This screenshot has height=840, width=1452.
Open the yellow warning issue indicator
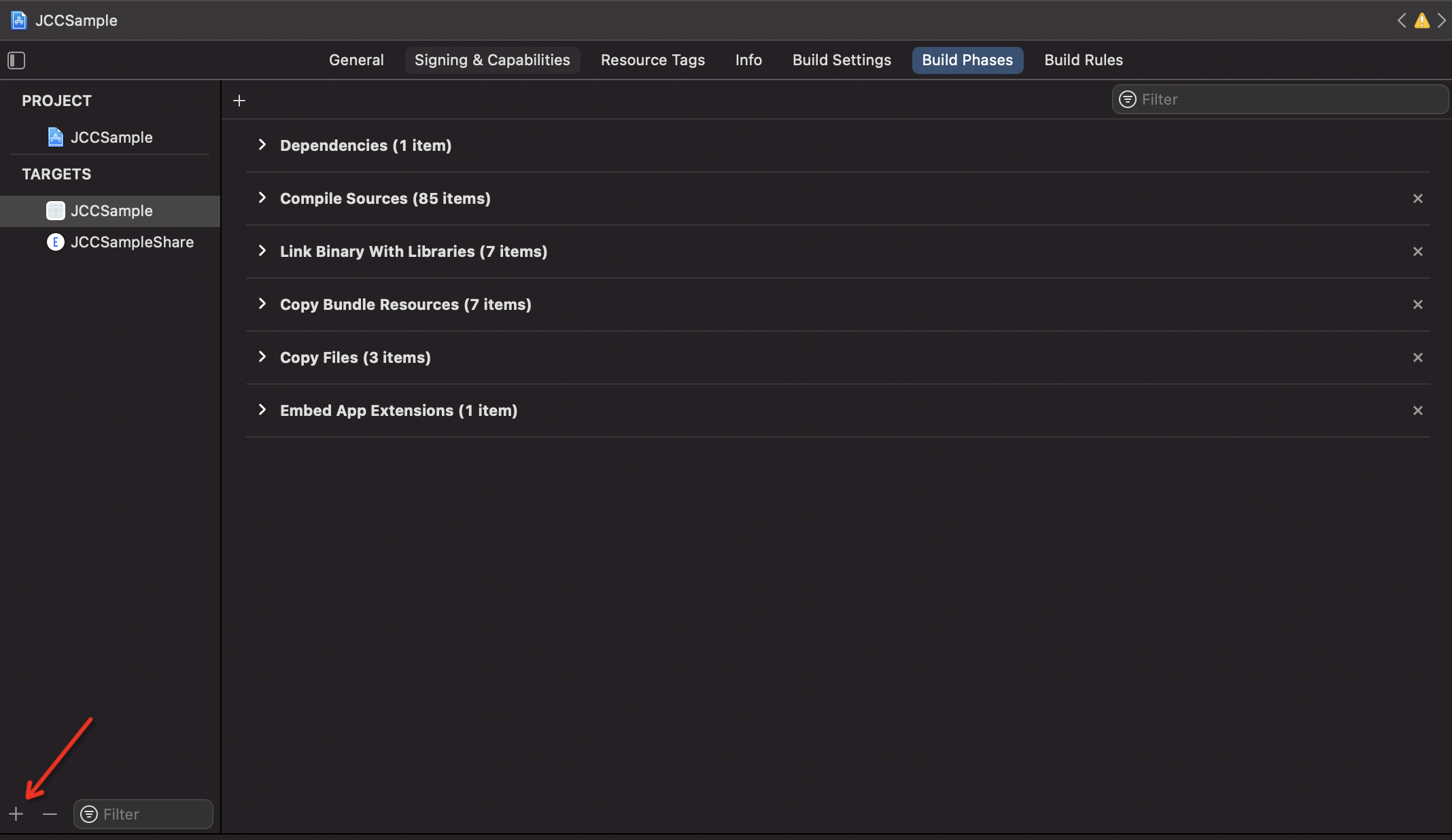point(1422,20)
